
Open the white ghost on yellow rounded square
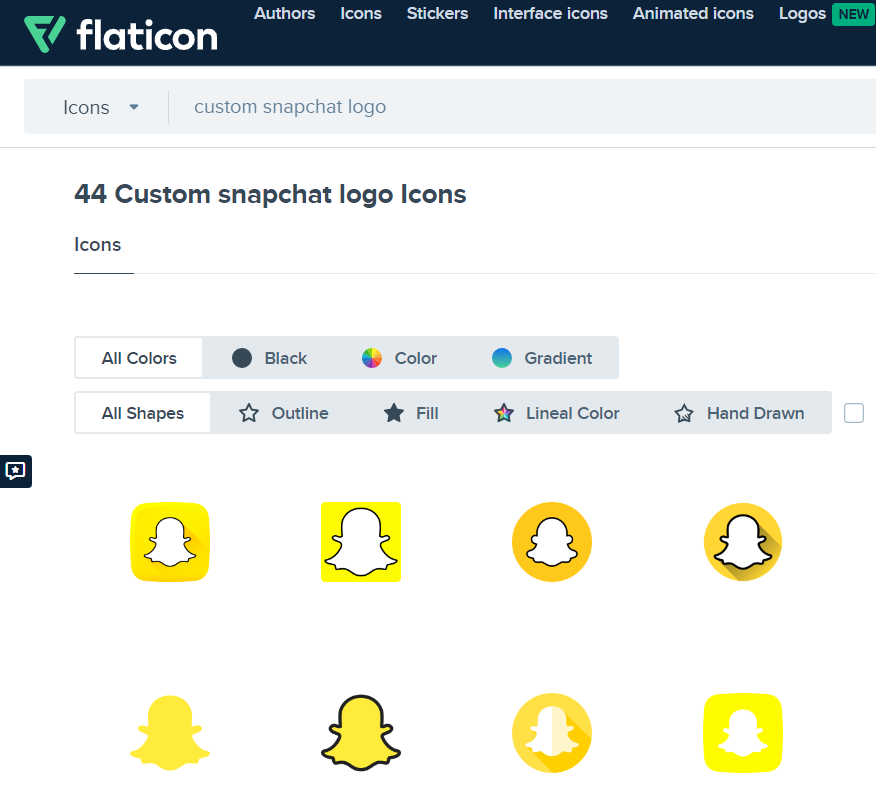click(743, 733)
